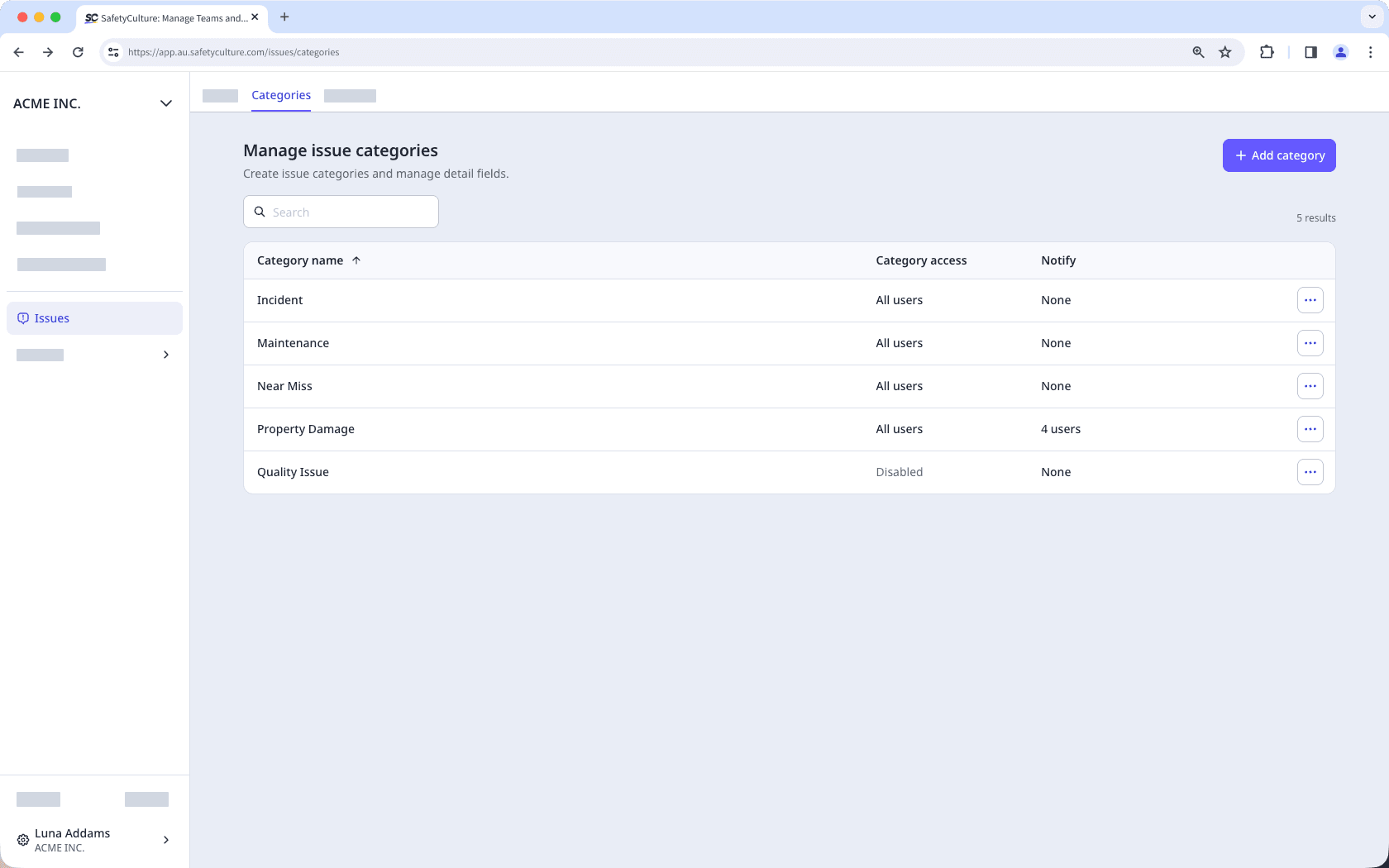The width and height of the screenshot is (1389, 868).
Task: Click the magnifier icon in the search box
Action: pyautogui.click(x=261, y=212)
